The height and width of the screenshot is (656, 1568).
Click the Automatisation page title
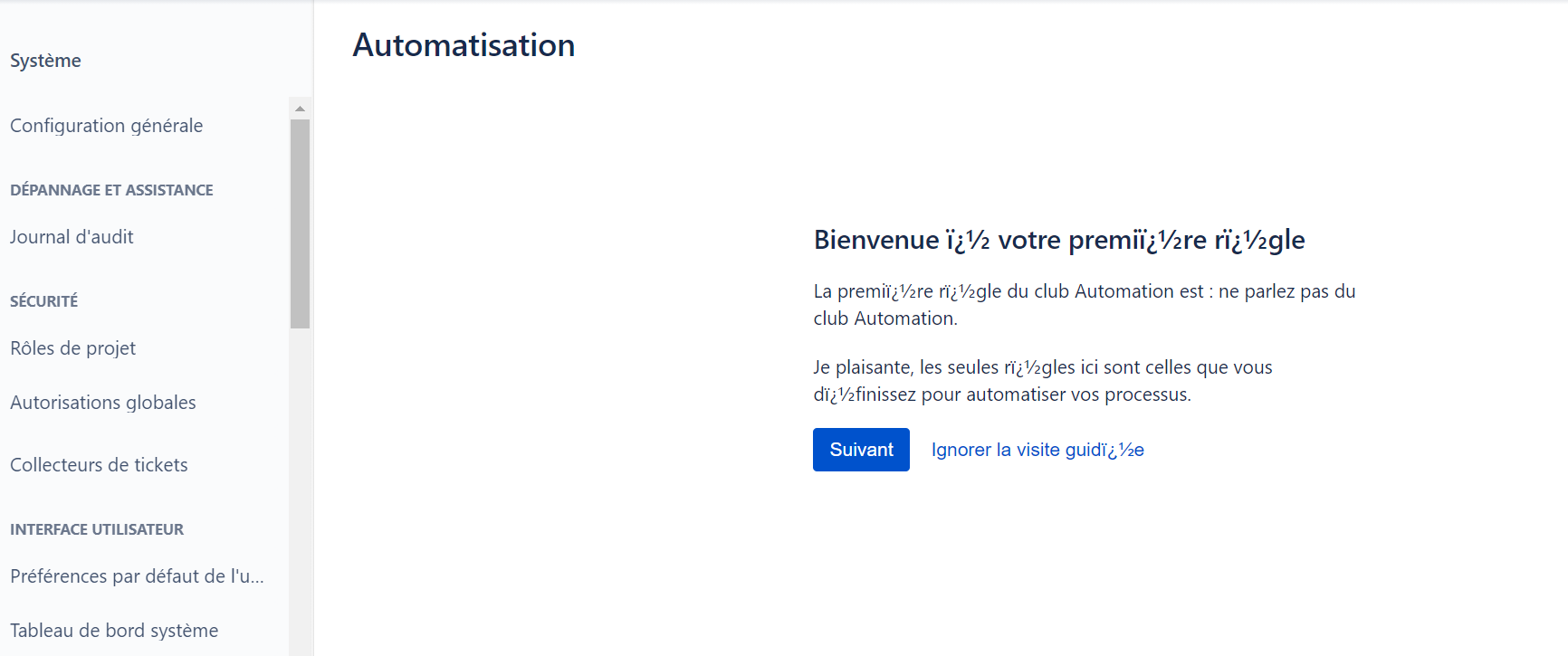464,45
